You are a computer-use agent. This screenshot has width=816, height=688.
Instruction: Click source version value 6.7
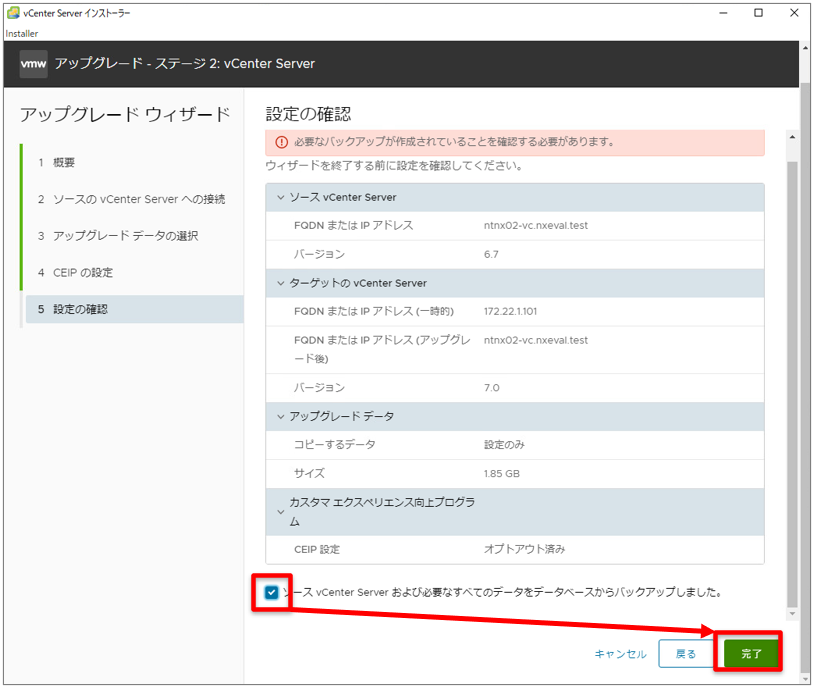(x=491, y=254)
